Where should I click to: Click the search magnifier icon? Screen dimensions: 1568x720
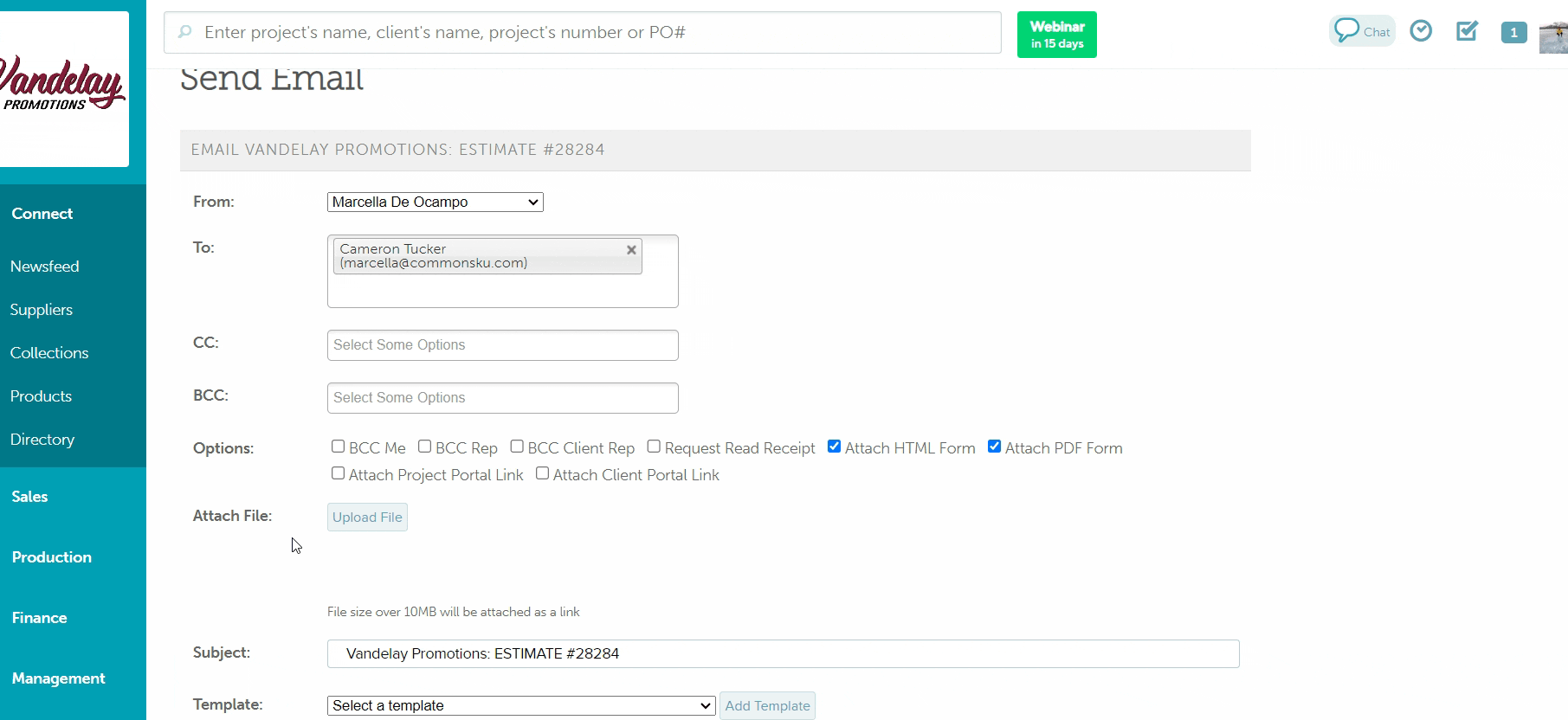184,32
